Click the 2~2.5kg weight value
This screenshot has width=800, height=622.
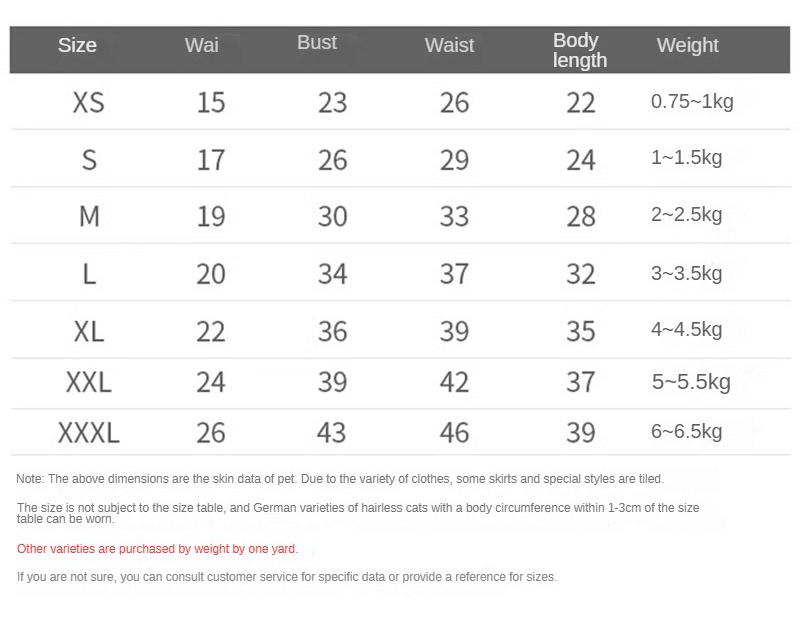pyautogui.click(x=686, y=214)
